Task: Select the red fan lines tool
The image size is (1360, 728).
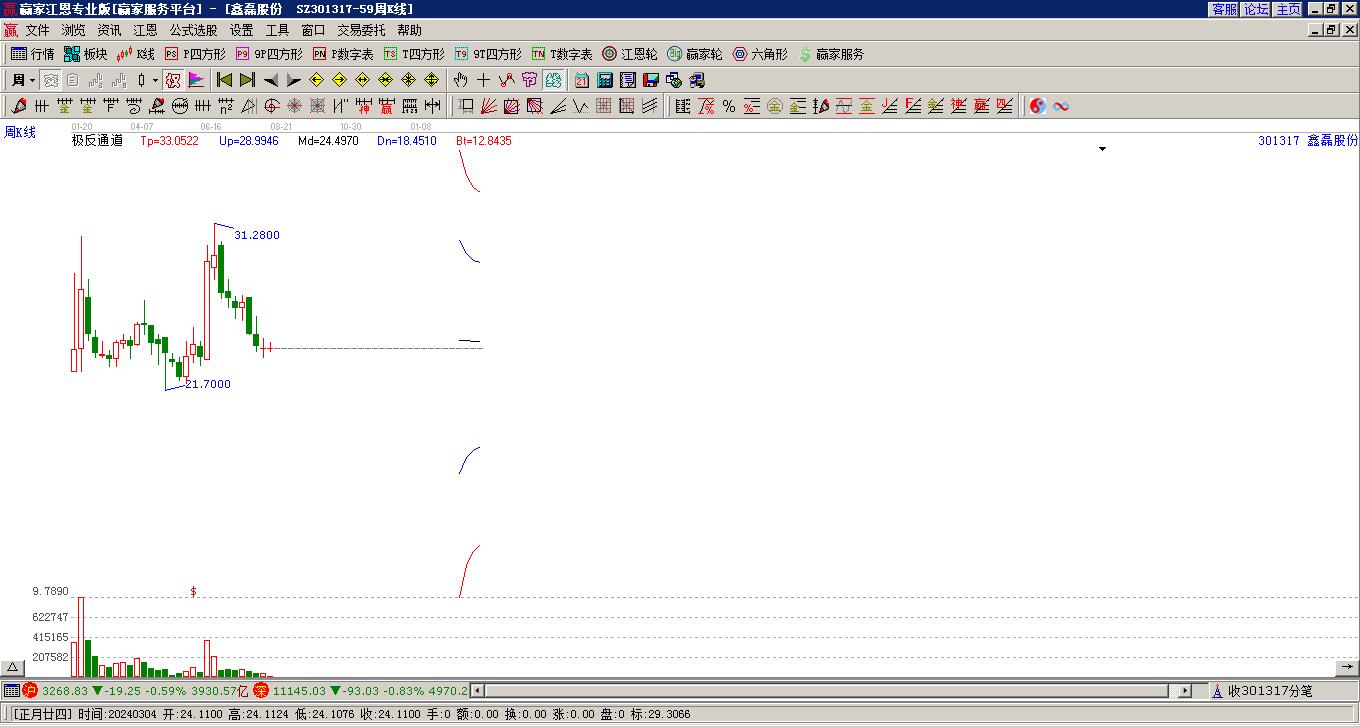Action: tap(489, 106)
